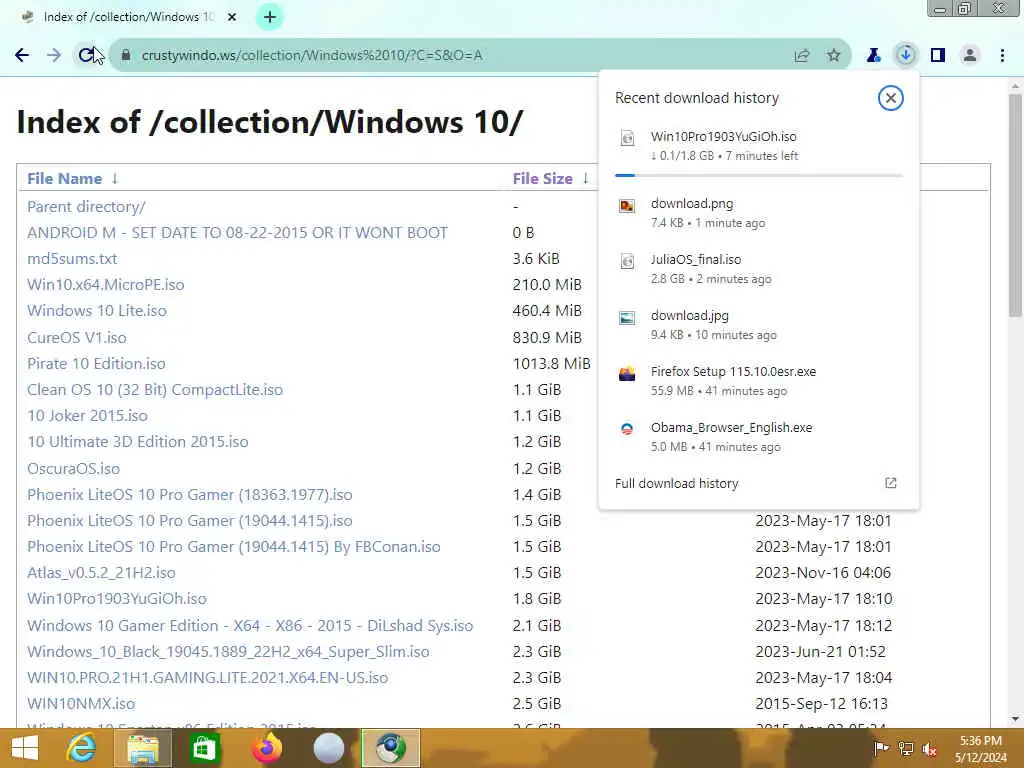The width and height of the screenshot is (1024, 768).
Task: Click the browser forward arrow
Action: click(x=54, y=56)
